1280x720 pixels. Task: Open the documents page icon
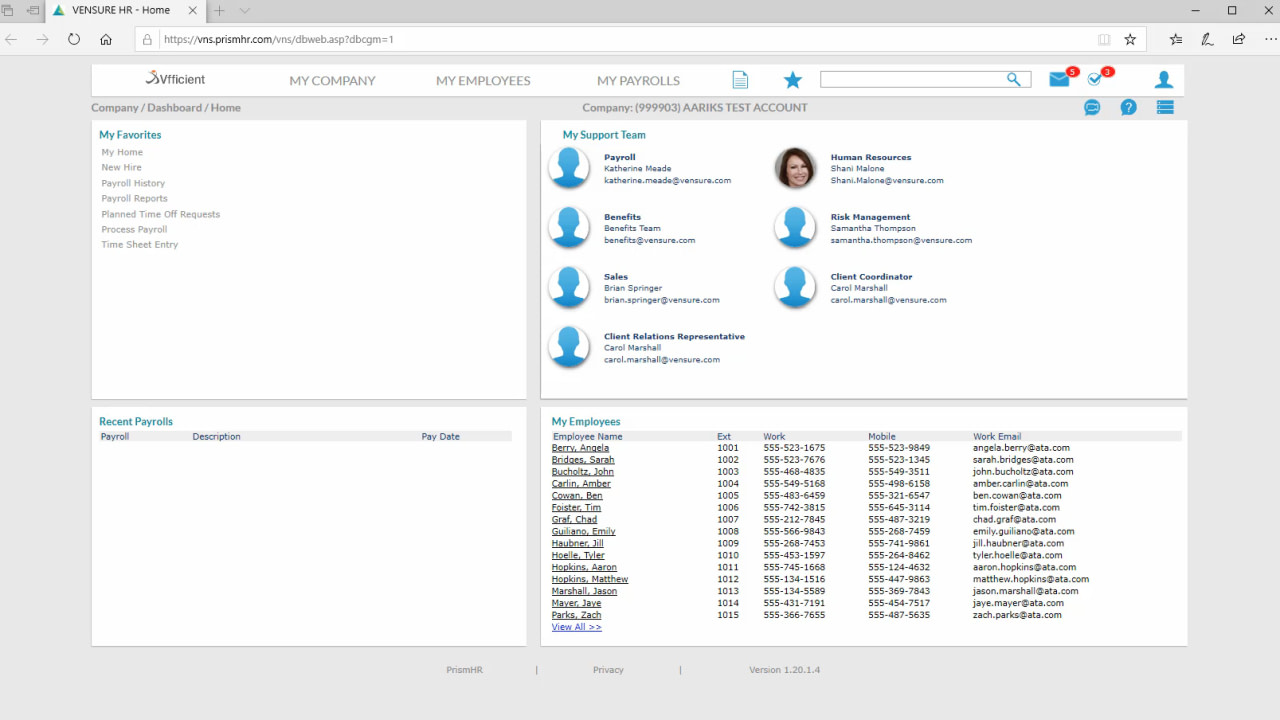(740, 80)
